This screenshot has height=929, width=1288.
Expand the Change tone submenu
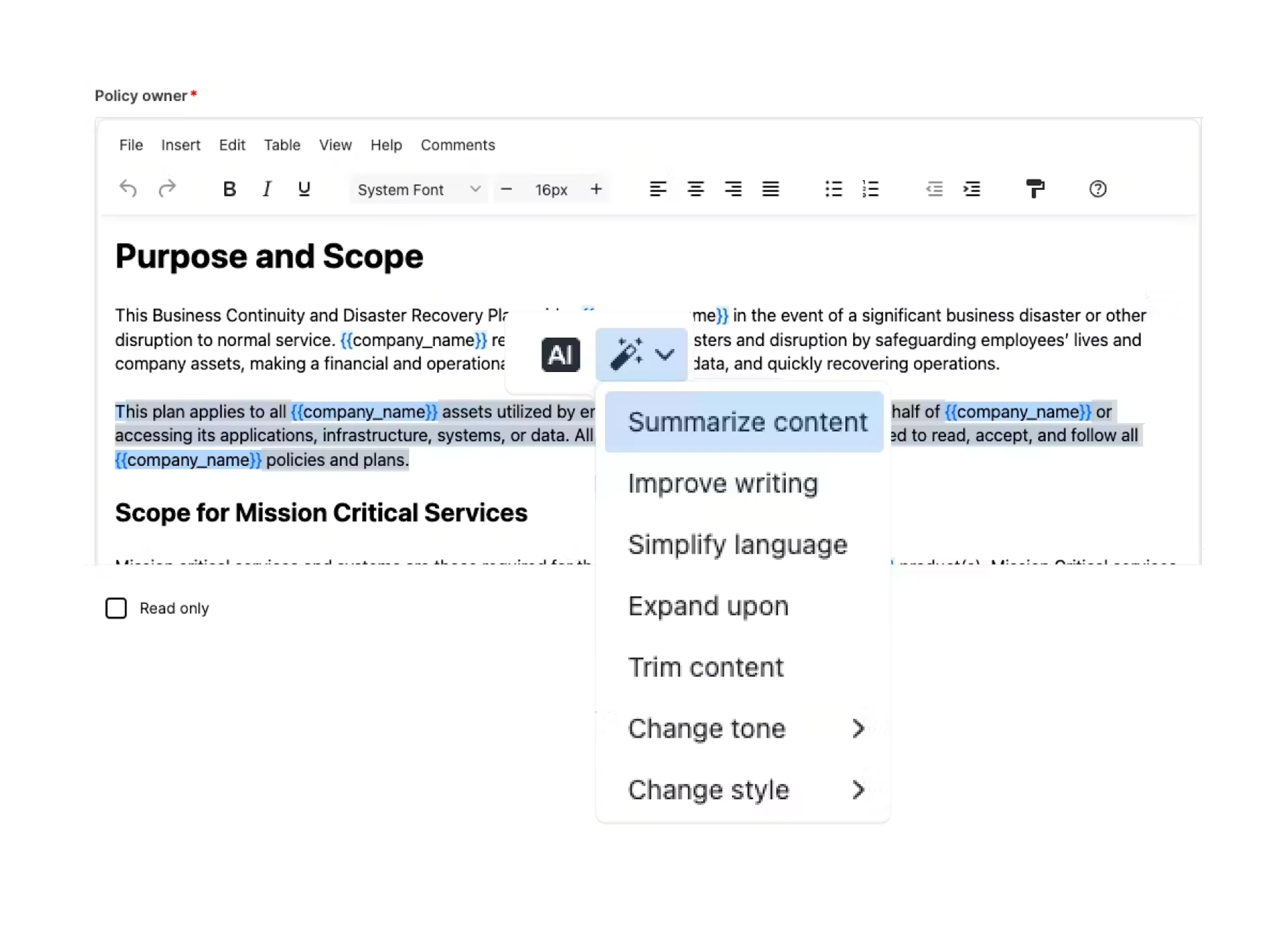(x=744, y=729)
